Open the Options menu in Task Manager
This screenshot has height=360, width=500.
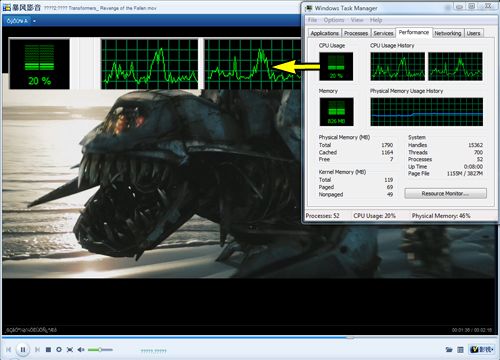point(334,20)
